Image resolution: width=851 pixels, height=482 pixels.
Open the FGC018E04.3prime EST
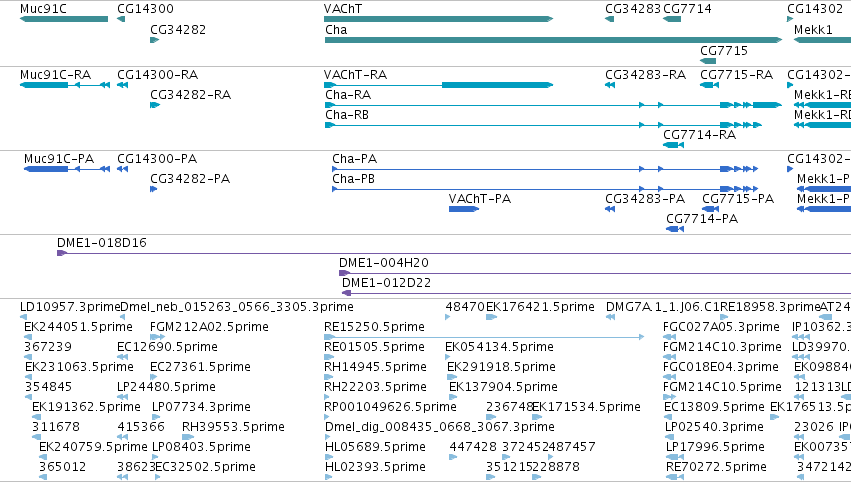pos(669,377)
